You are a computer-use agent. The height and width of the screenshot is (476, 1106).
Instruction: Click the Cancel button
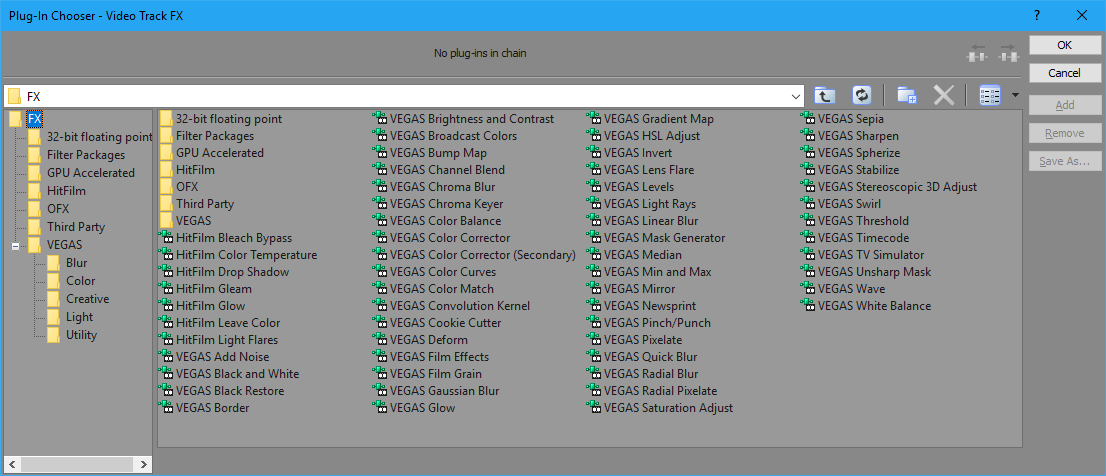pyautogui.click(x=1064, y=73)
